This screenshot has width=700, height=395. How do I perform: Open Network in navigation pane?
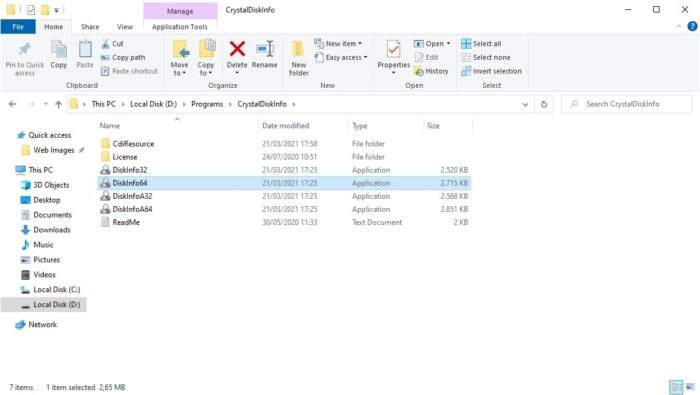36,324
